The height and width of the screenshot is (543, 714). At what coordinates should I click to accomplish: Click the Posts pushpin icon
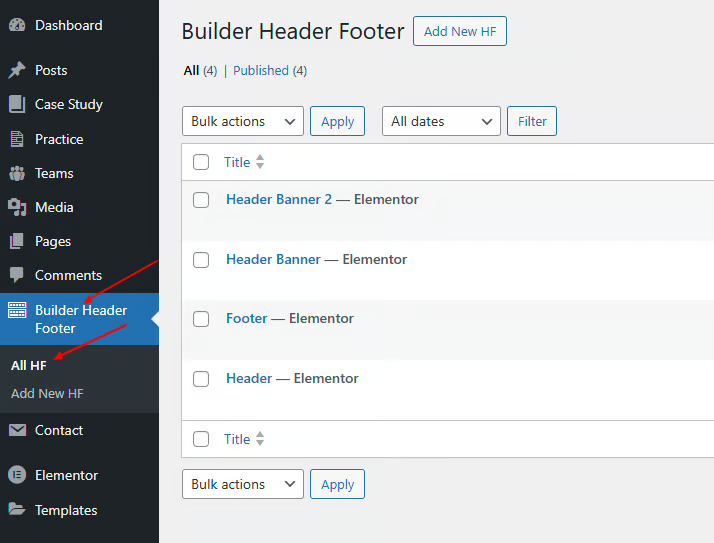[17, 70]
